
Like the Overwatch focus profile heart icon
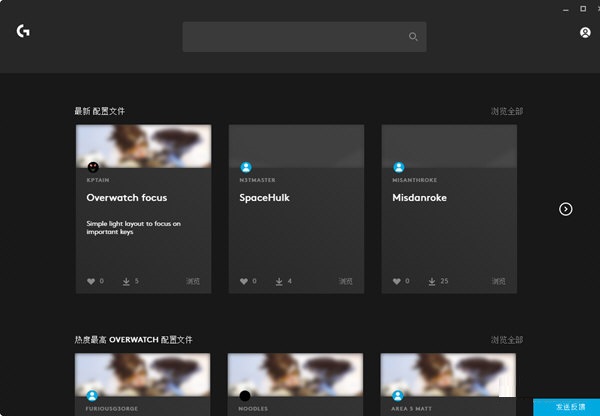coord(90,281)
